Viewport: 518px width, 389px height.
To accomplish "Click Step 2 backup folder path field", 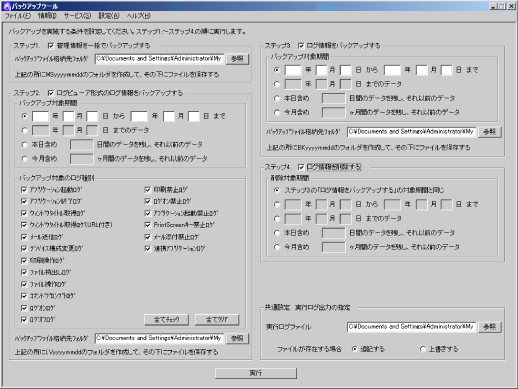I will (x=159, y=338).
